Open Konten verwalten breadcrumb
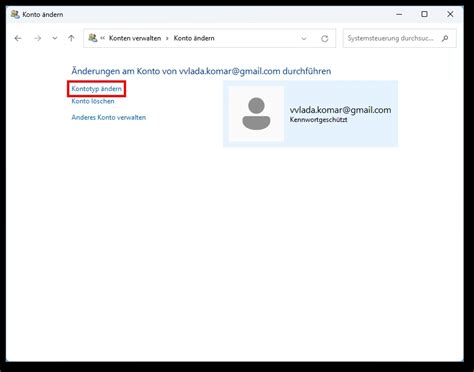This screenshot has width=474, height=372. pyautogui.click(x=135, y=38)
